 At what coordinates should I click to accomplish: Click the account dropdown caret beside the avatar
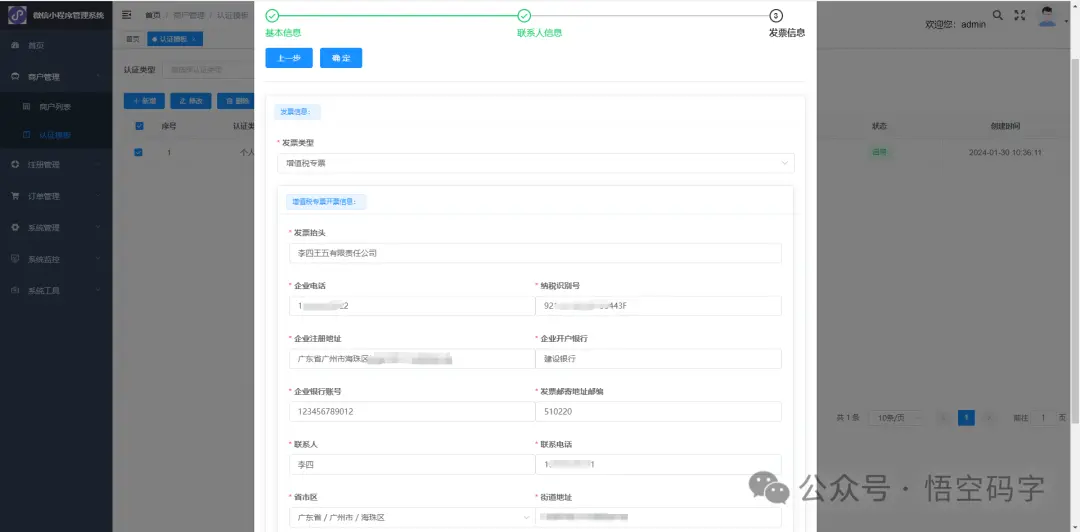pyautogui.click(x=1066, y=22)
